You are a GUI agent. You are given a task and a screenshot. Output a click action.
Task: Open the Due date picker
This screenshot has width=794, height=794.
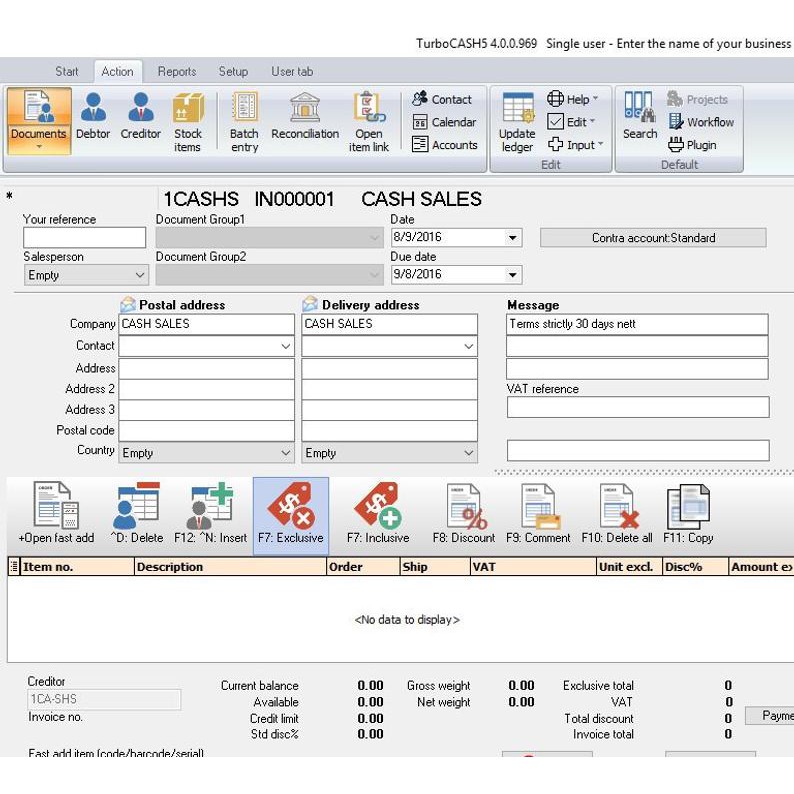(x=513, y=275)
